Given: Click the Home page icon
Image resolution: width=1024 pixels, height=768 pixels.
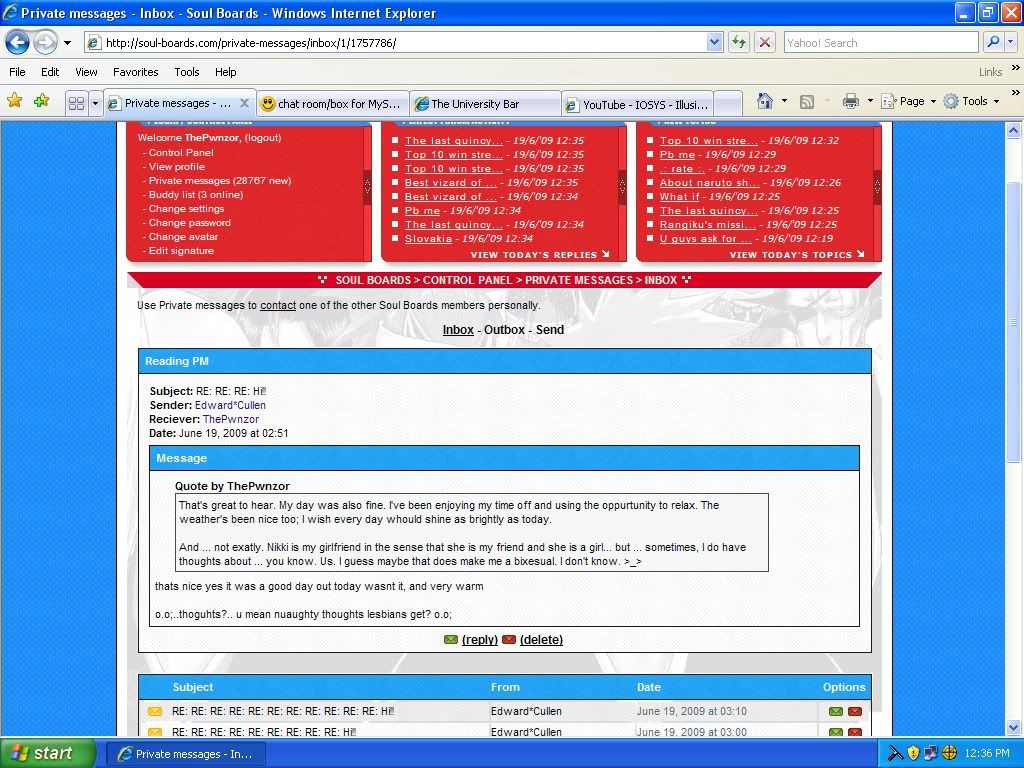Looking at the screenshot, I should tap(765, 101).
